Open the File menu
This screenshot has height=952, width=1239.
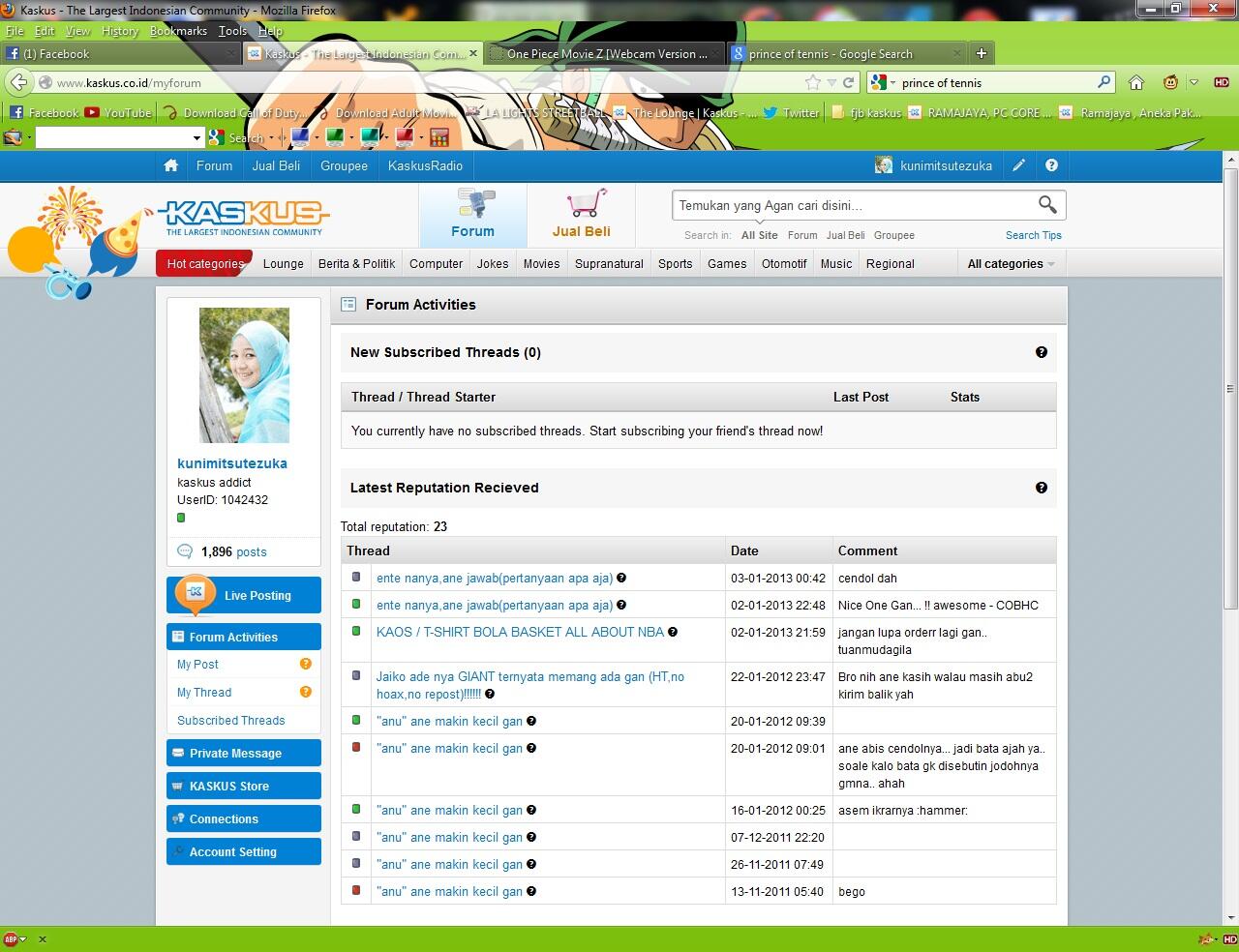15,31
